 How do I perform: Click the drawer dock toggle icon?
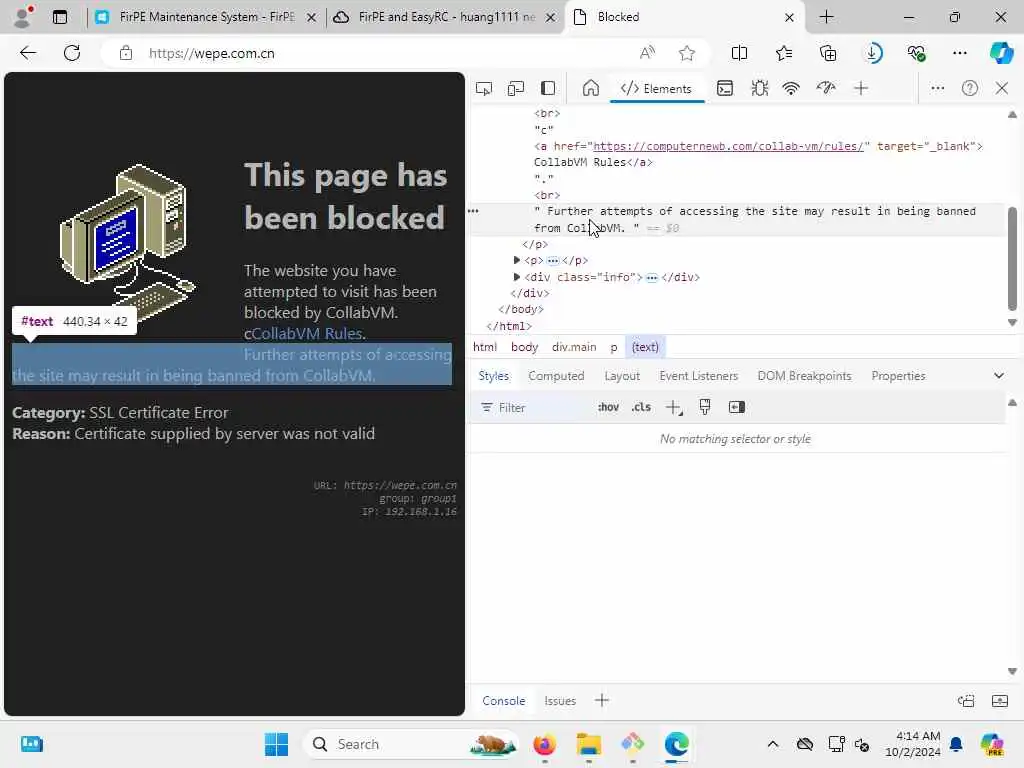click(x=966, y=701)
